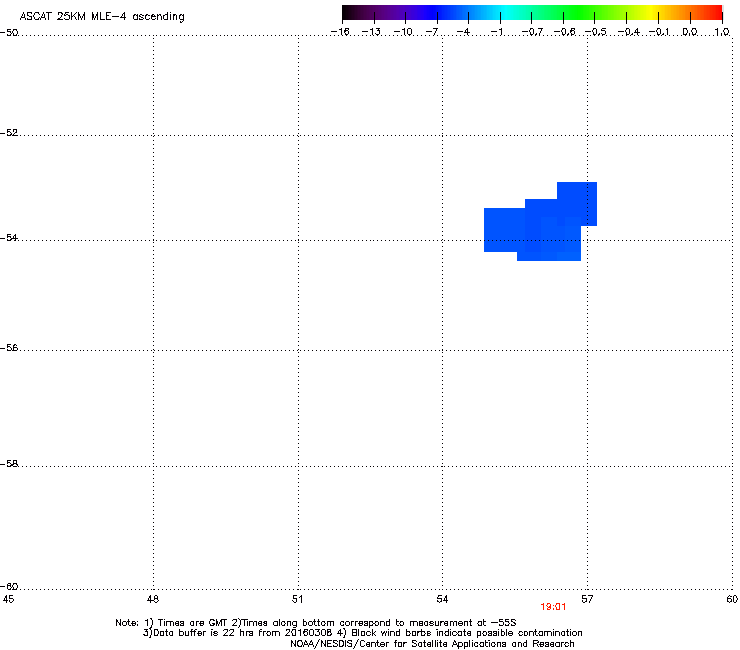Click the -10 color bar label
The height and width of the screenshot is (650, 740).
[403, 32]
